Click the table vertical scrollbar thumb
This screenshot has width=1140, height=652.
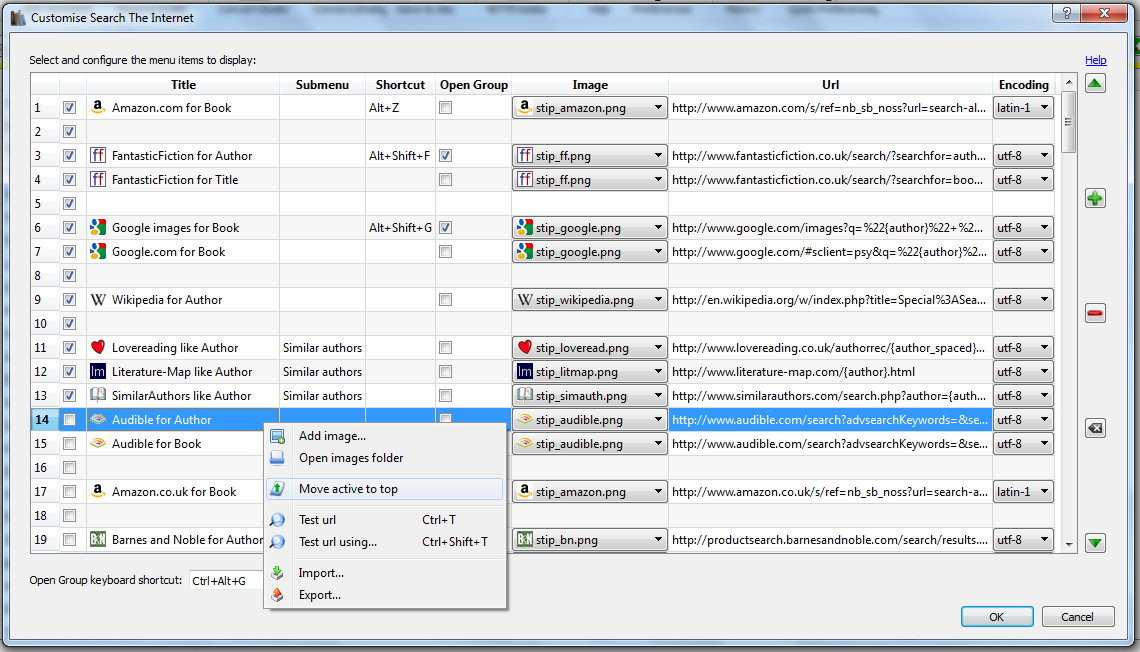[1068, 122]
